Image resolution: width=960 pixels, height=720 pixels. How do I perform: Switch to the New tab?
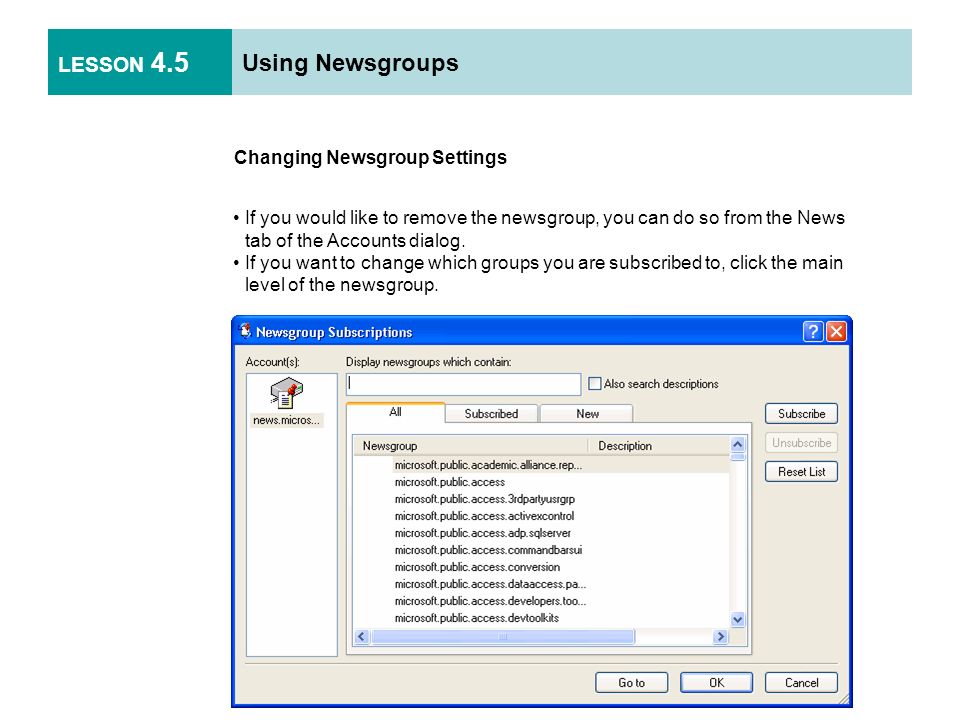(x=587, y=414)
